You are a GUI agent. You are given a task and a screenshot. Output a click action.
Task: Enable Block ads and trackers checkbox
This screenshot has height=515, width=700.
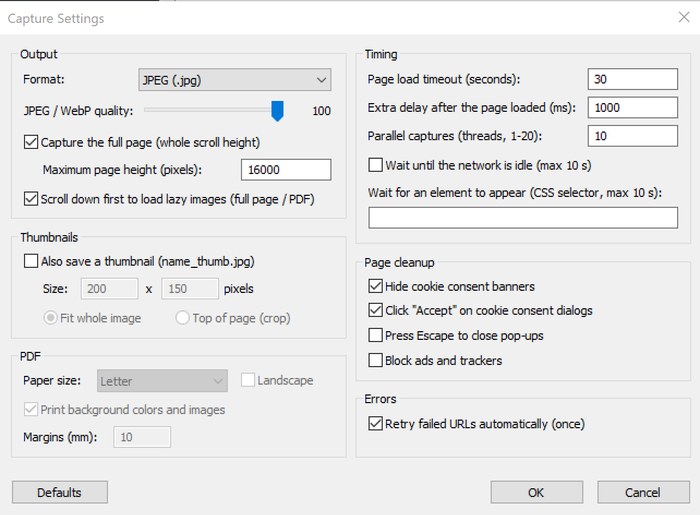pyautogui.click(x=375, y=360)
